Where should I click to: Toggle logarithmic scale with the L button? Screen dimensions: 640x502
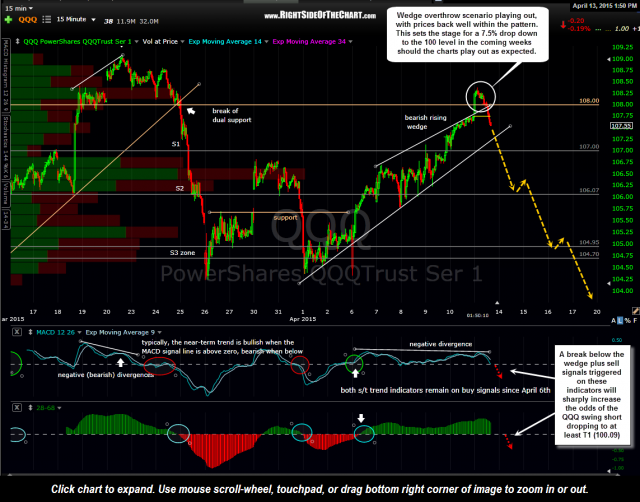coord(620,321)
